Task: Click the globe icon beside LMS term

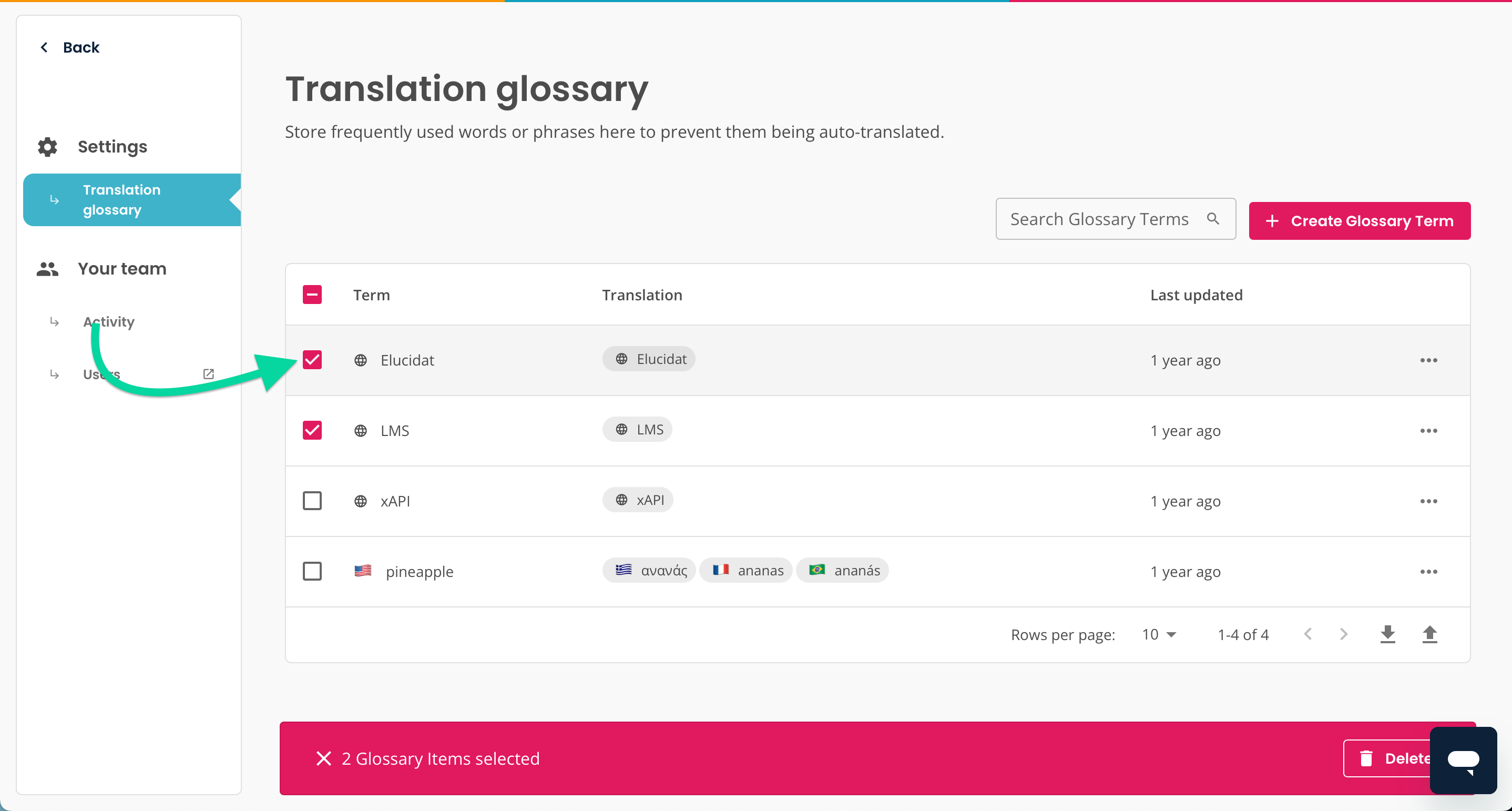Action: point(361,430)
